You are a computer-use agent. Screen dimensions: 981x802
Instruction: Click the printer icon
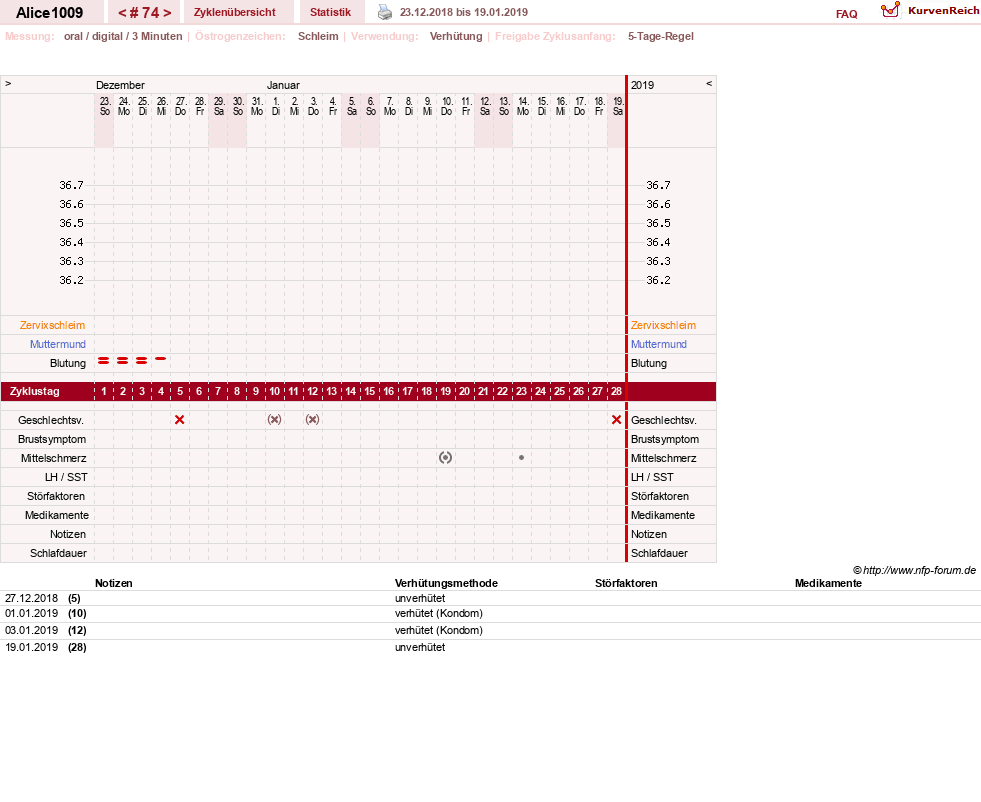point(385,12)
